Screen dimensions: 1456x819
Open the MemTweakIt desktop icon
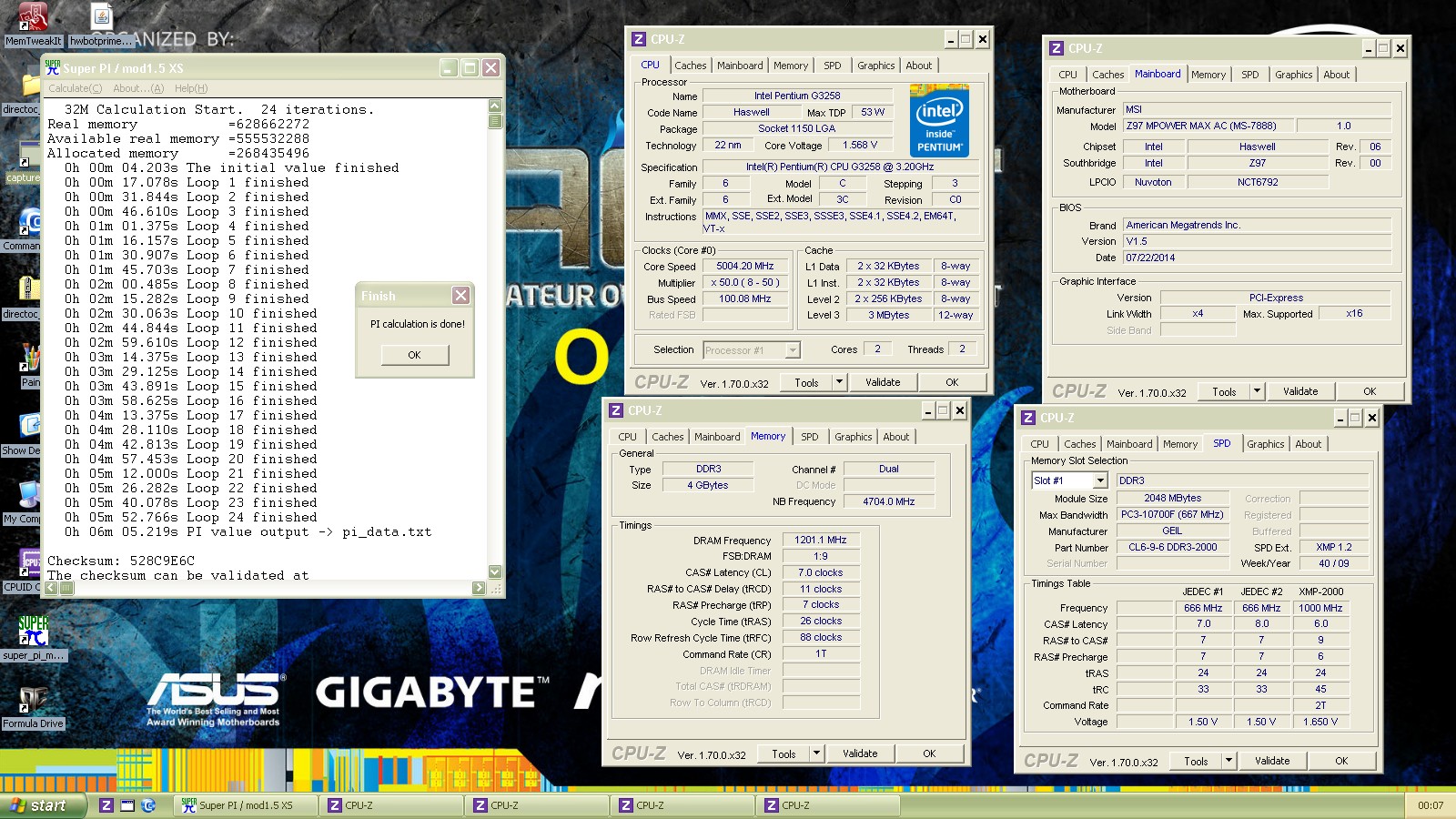click(x=33, y=18)
